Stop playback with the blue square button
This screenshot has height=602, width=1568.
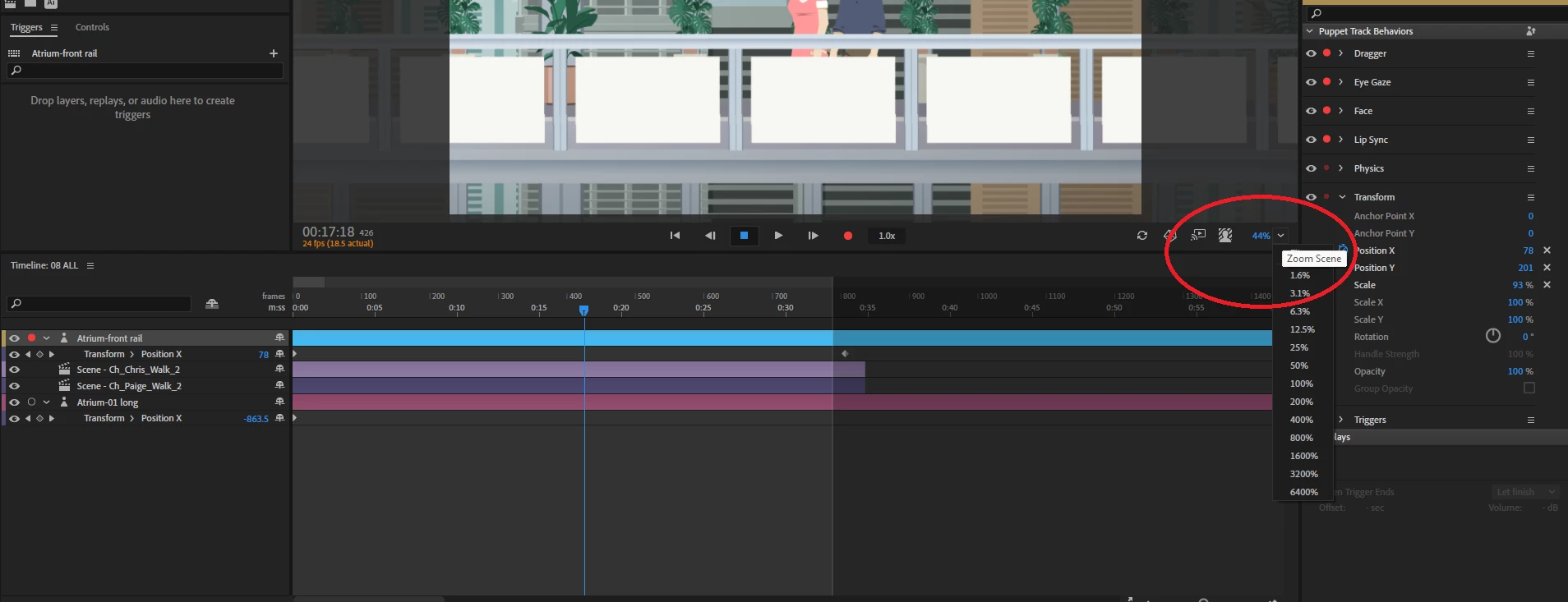[744, 236]
